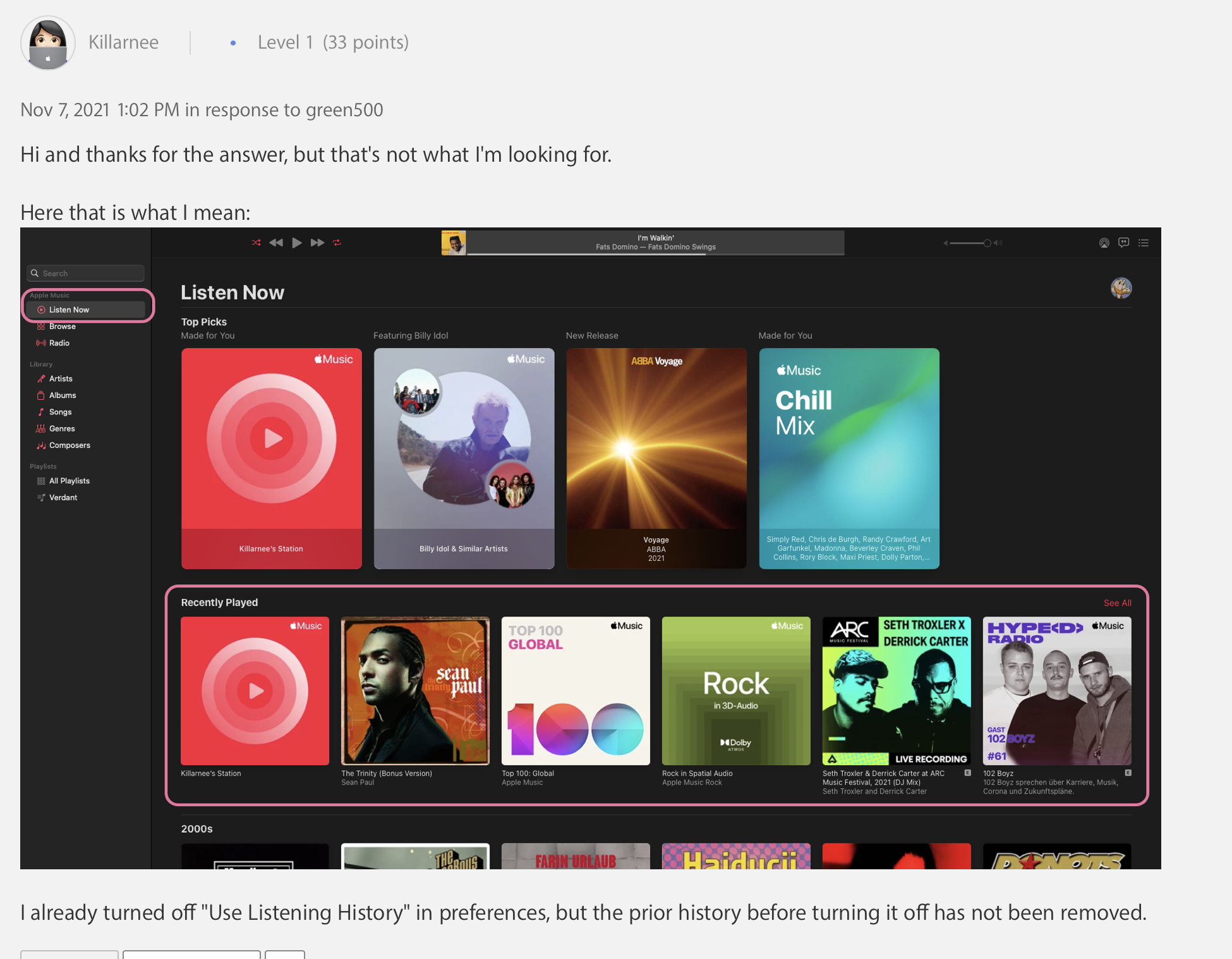The width and height of the screenshot is (1232, 959).
Task: Click the rewind previous track button
Action: click(x=276, y=243)
